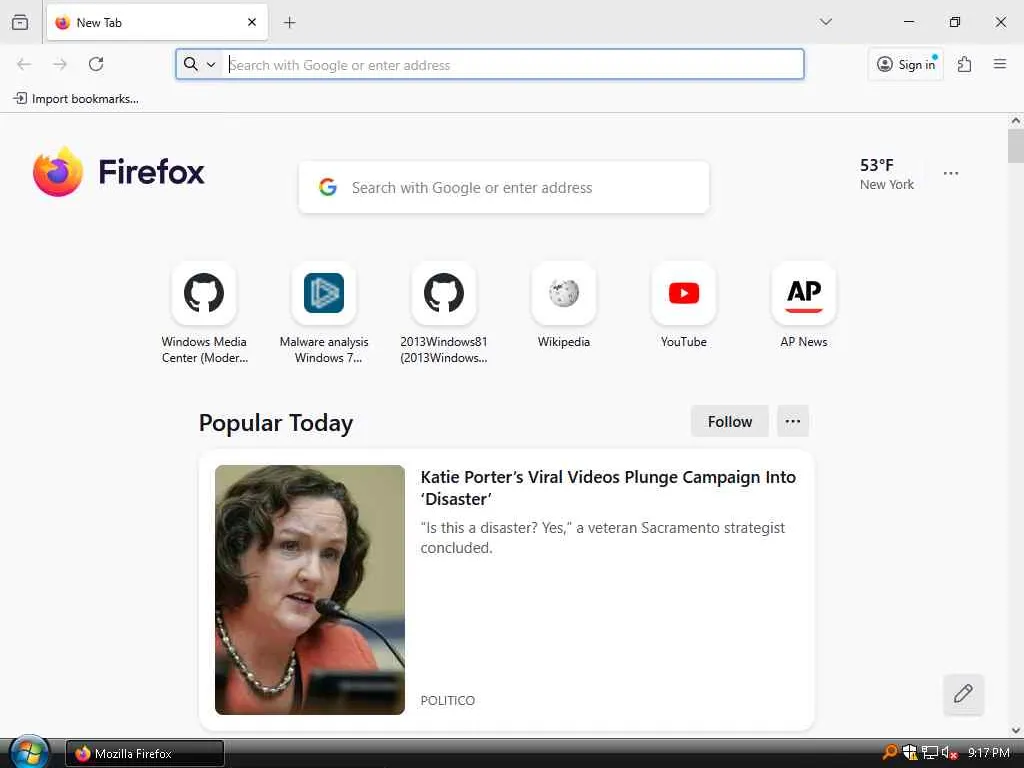1024x768 pixels.
Task: Open the Extensions puzzle icon
Action: pos(965,64)
